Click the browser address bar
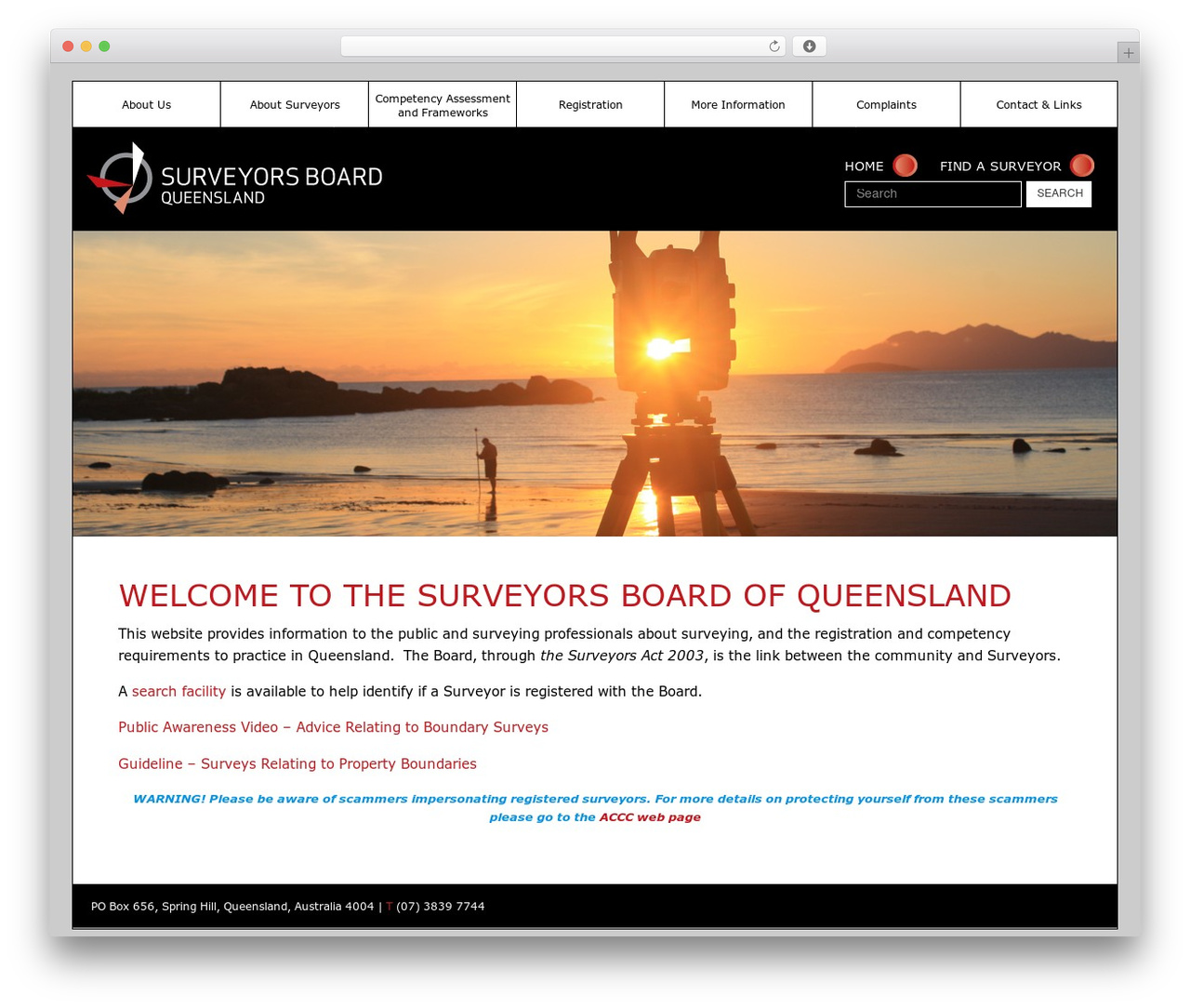This screenshot has width=1190, height=1008. 563,46
